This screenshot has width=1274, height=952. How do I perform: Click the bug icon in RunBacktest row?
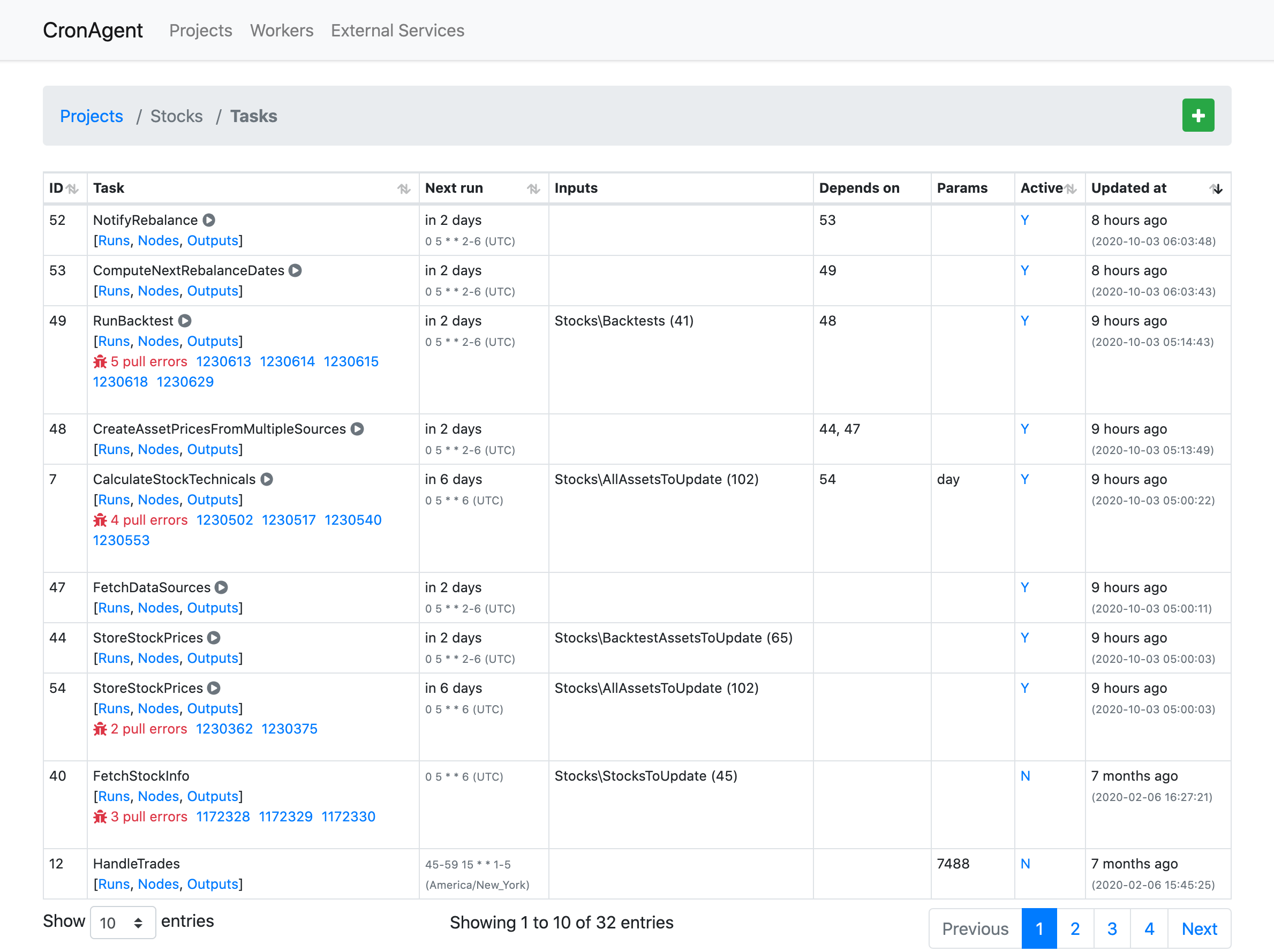[x=100, y=361]
